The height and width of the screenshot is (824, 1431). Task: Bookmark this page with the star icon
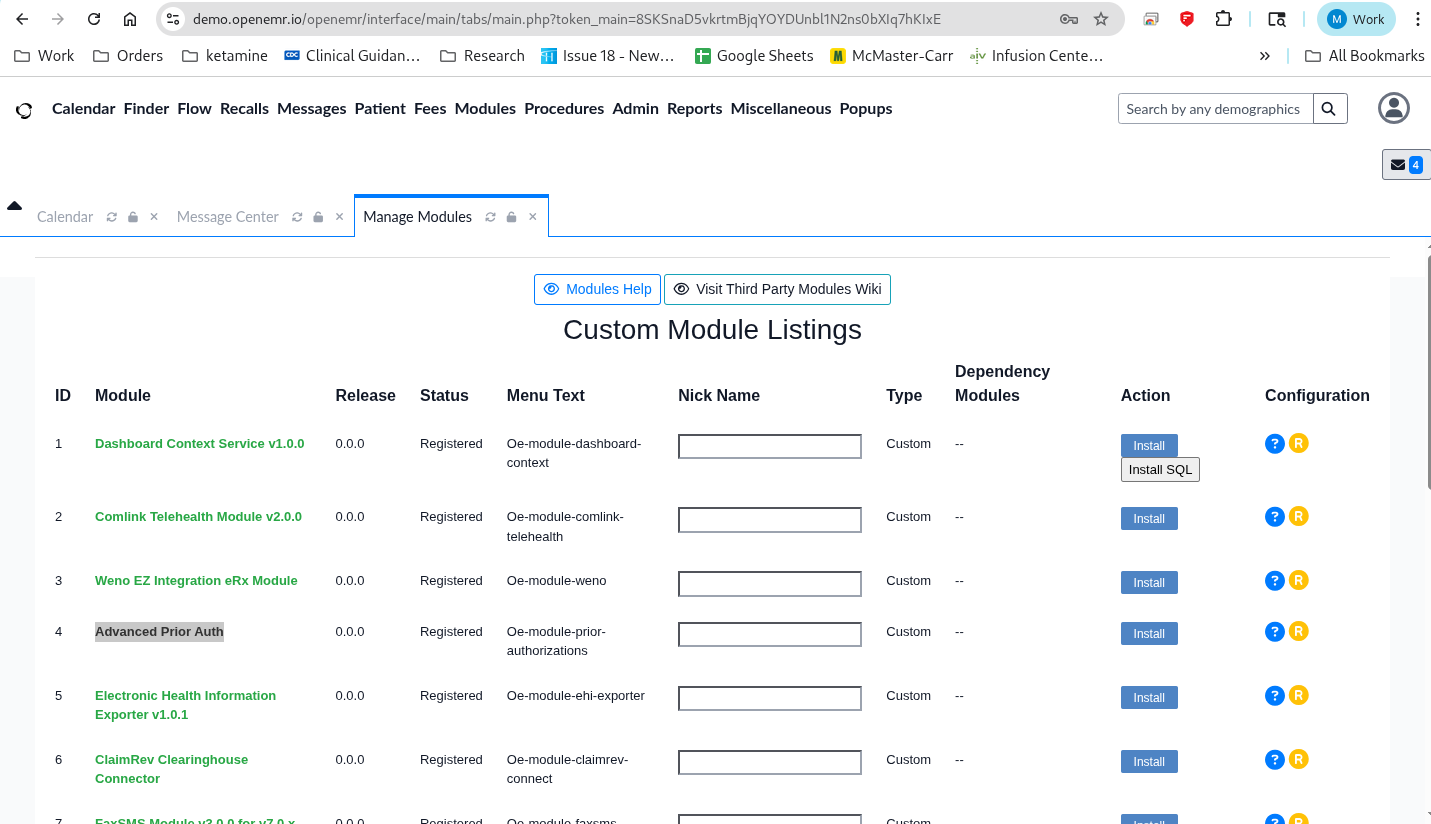pyautogui.click(x=1101, y=19)
